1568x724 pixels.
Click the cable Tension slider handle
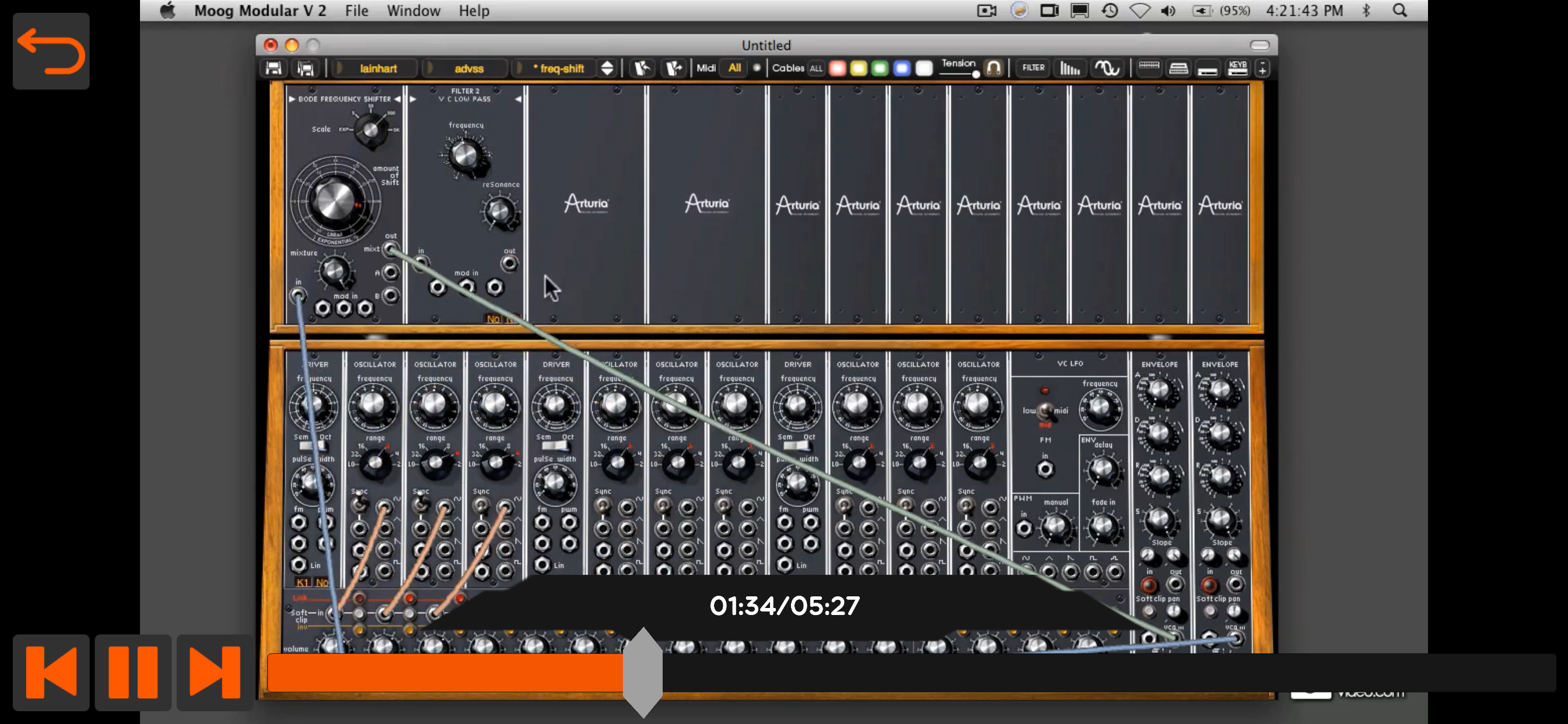tap(975, 74)
